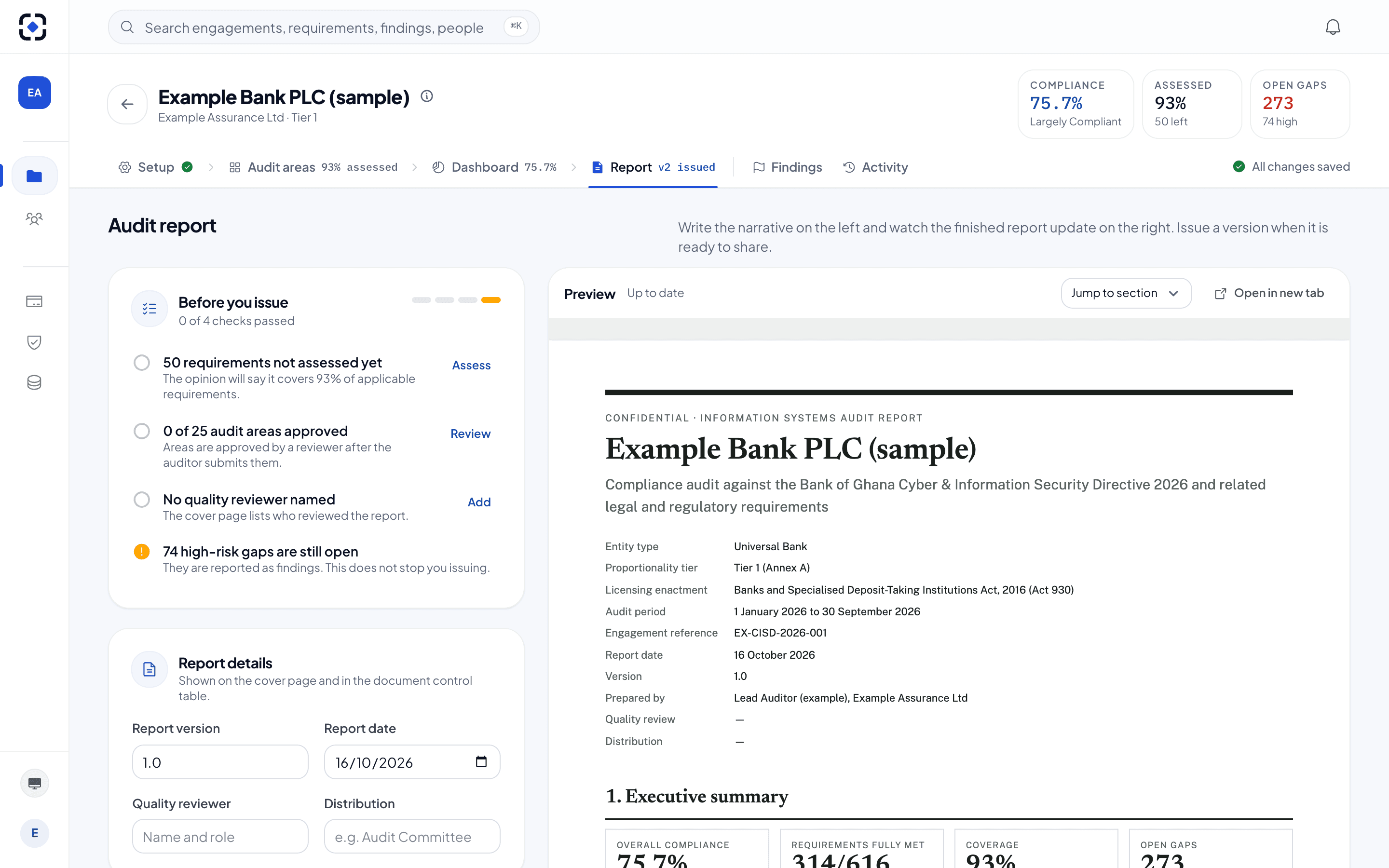Click the monitor icon in sidebar
1389x868 pixels.
(34, 783)
